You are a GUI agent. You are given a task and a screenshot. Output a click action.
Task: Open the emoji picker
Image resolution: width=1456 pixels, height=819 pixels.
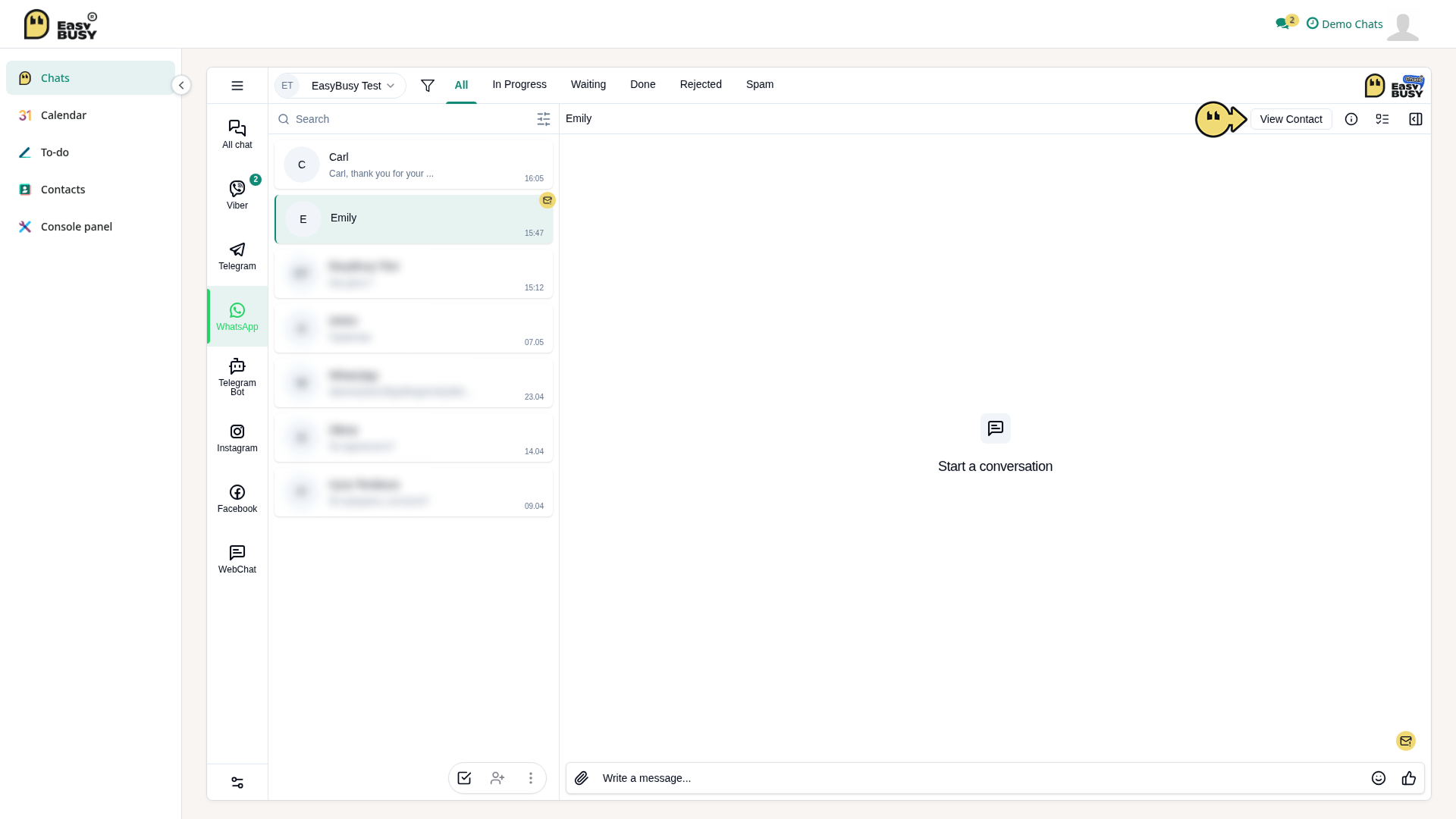click(x=1379, y=778)
